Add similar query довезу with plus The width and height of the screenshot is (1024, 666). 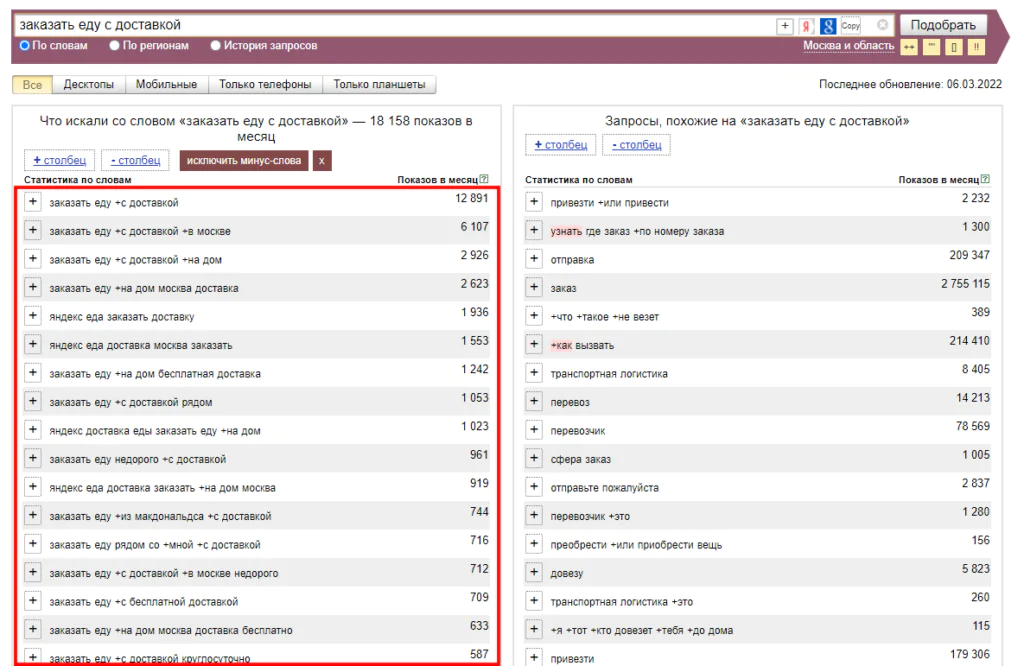click(534, 573)
